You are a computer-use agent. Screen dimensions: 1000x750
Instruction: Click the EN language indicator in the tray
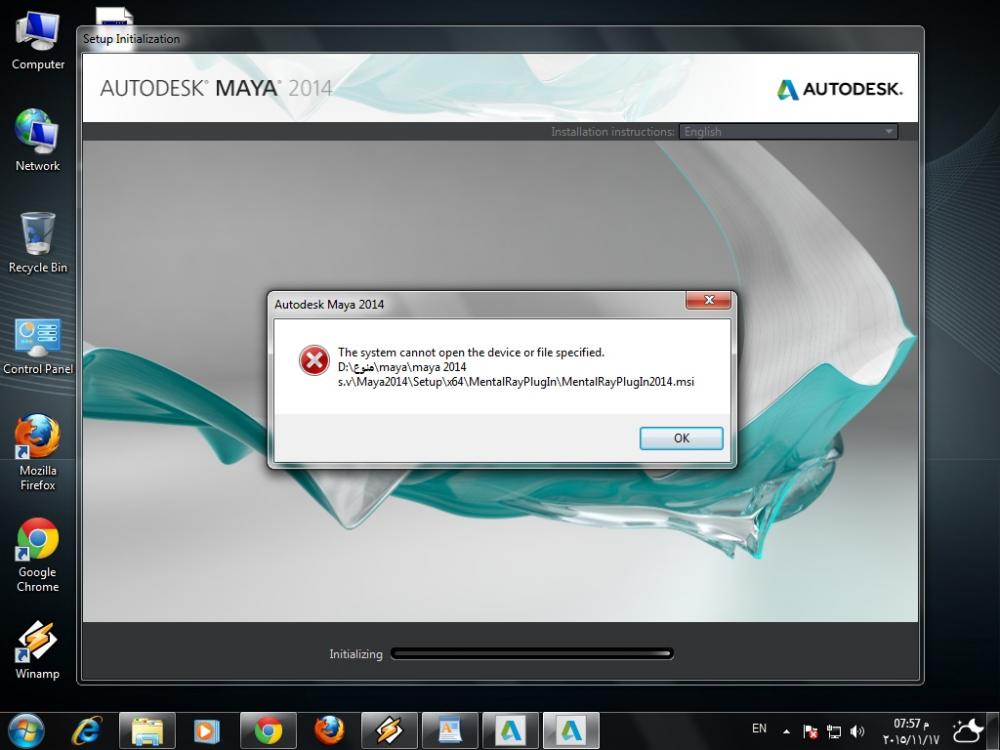coord(759,728)
